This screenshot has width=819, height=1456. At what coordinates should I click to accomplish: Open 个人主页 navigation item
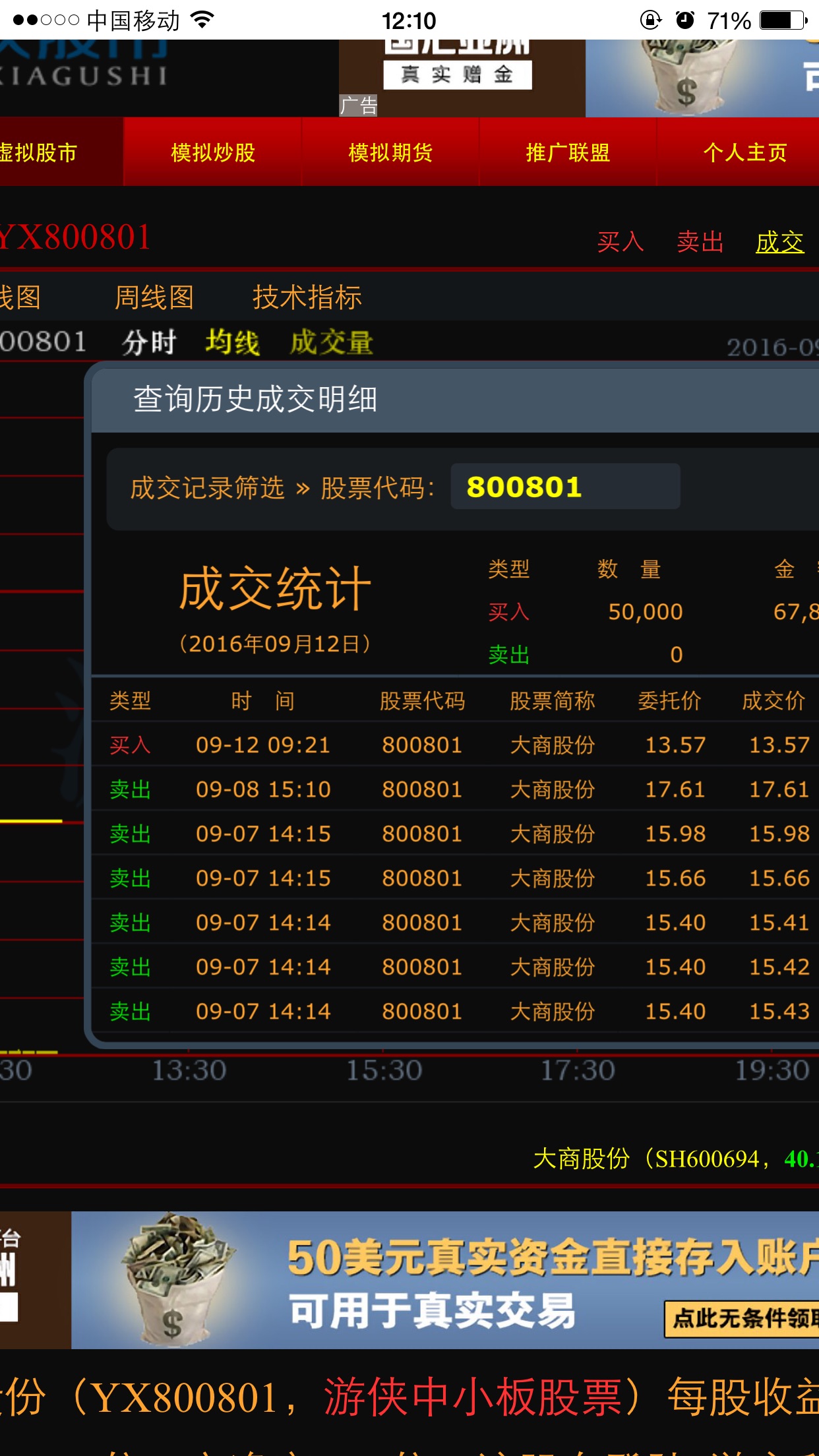pos(744,152)
